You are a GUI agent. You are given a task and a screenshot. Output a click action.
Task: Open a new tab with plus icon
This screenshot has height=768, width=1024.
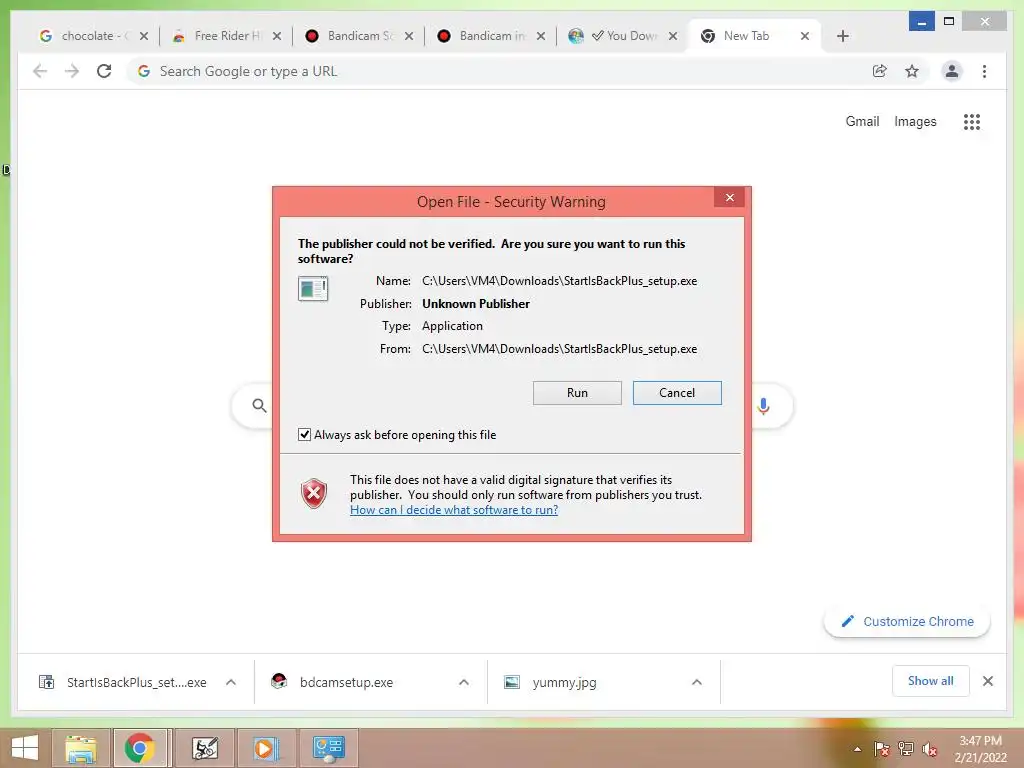point(842,36)
